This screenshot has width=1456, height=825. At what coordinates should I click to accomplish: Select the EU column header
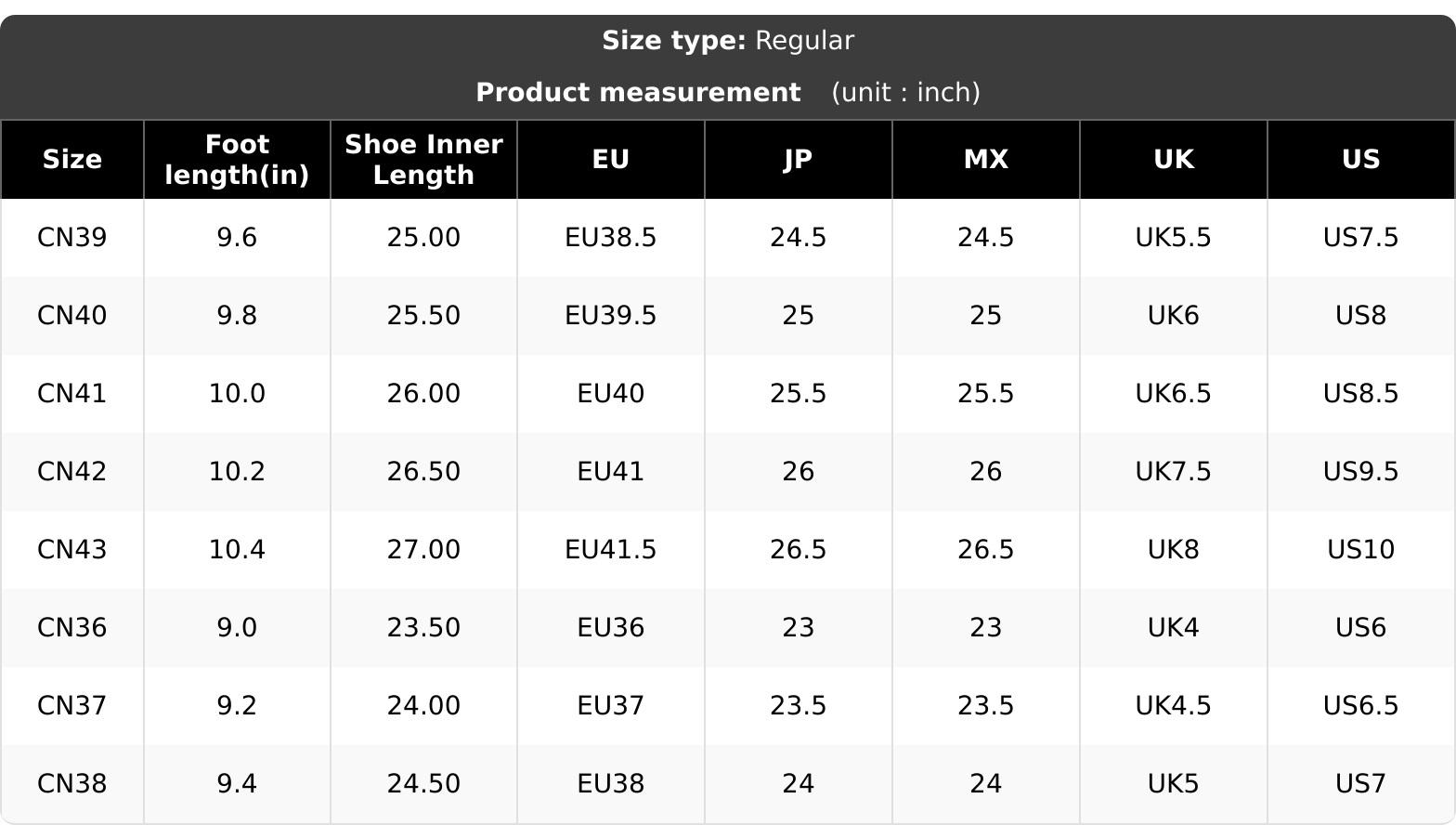(x=611, y=160)
